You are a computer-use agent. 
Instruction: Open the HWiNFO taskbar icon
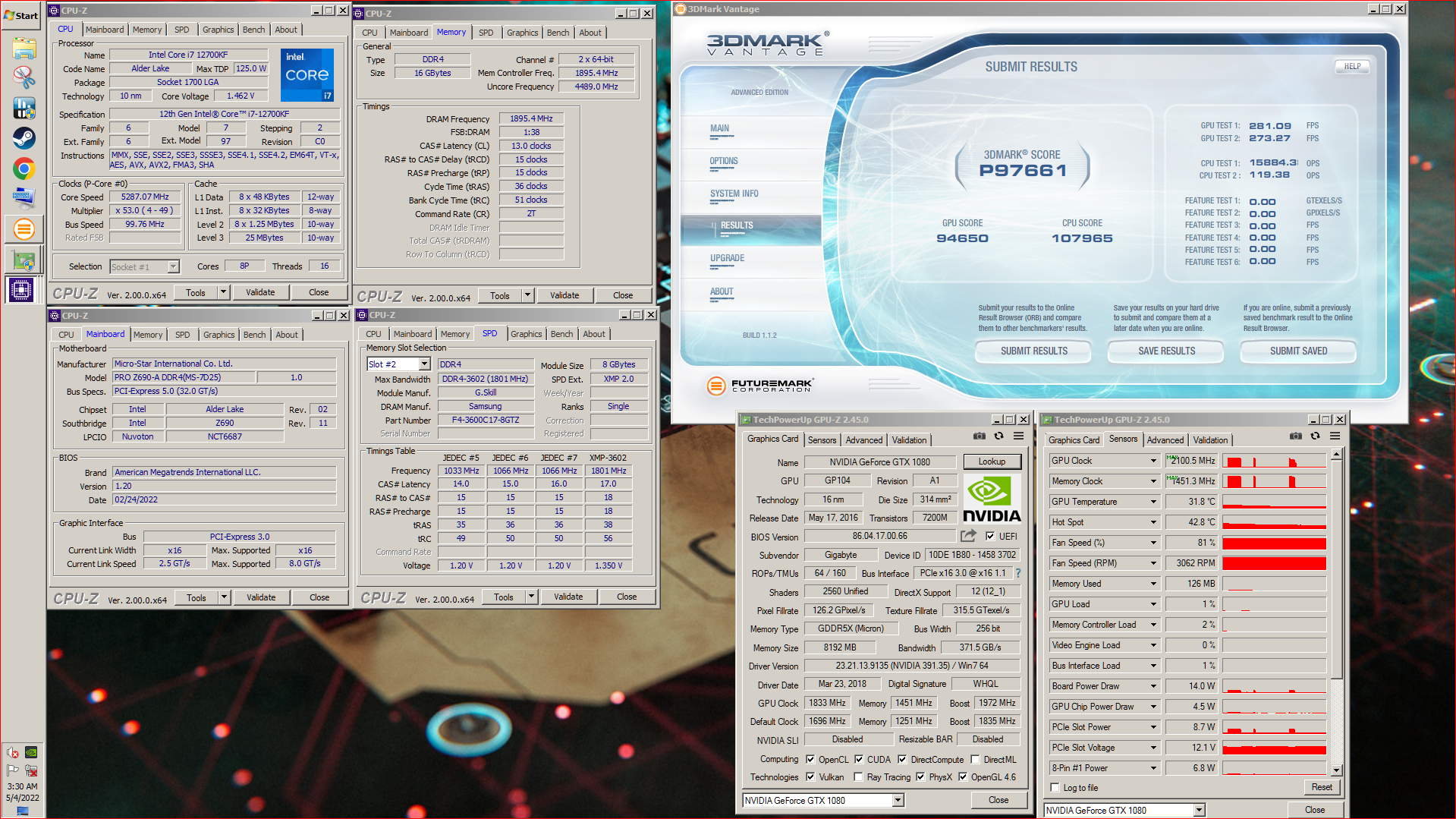click(24, 108)
